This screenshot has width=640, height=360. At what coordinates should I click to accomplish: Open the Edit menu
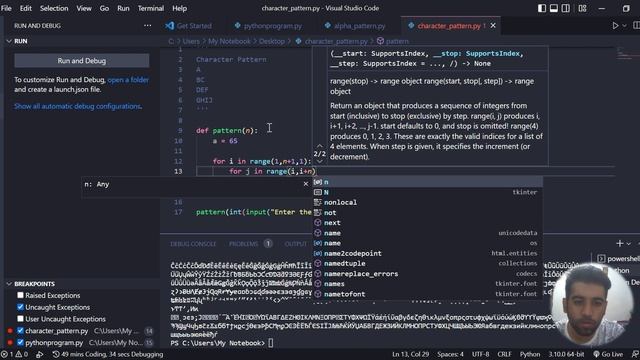pyautogui.click(x=25, y=8)
